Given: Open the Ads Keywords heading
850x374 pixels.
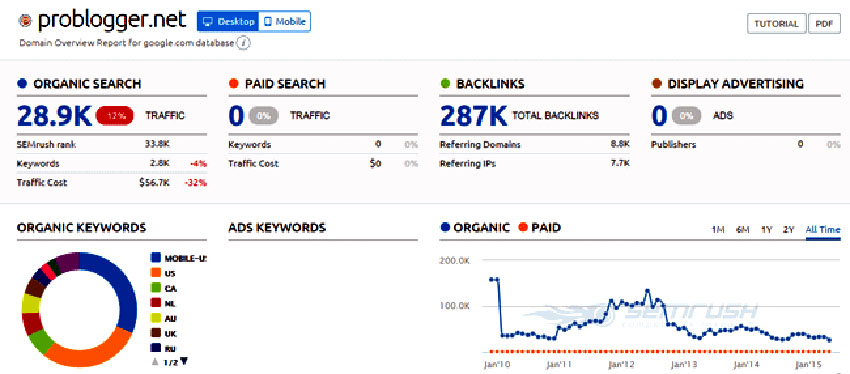Looking at the screenshot, I should coord(277,228).
